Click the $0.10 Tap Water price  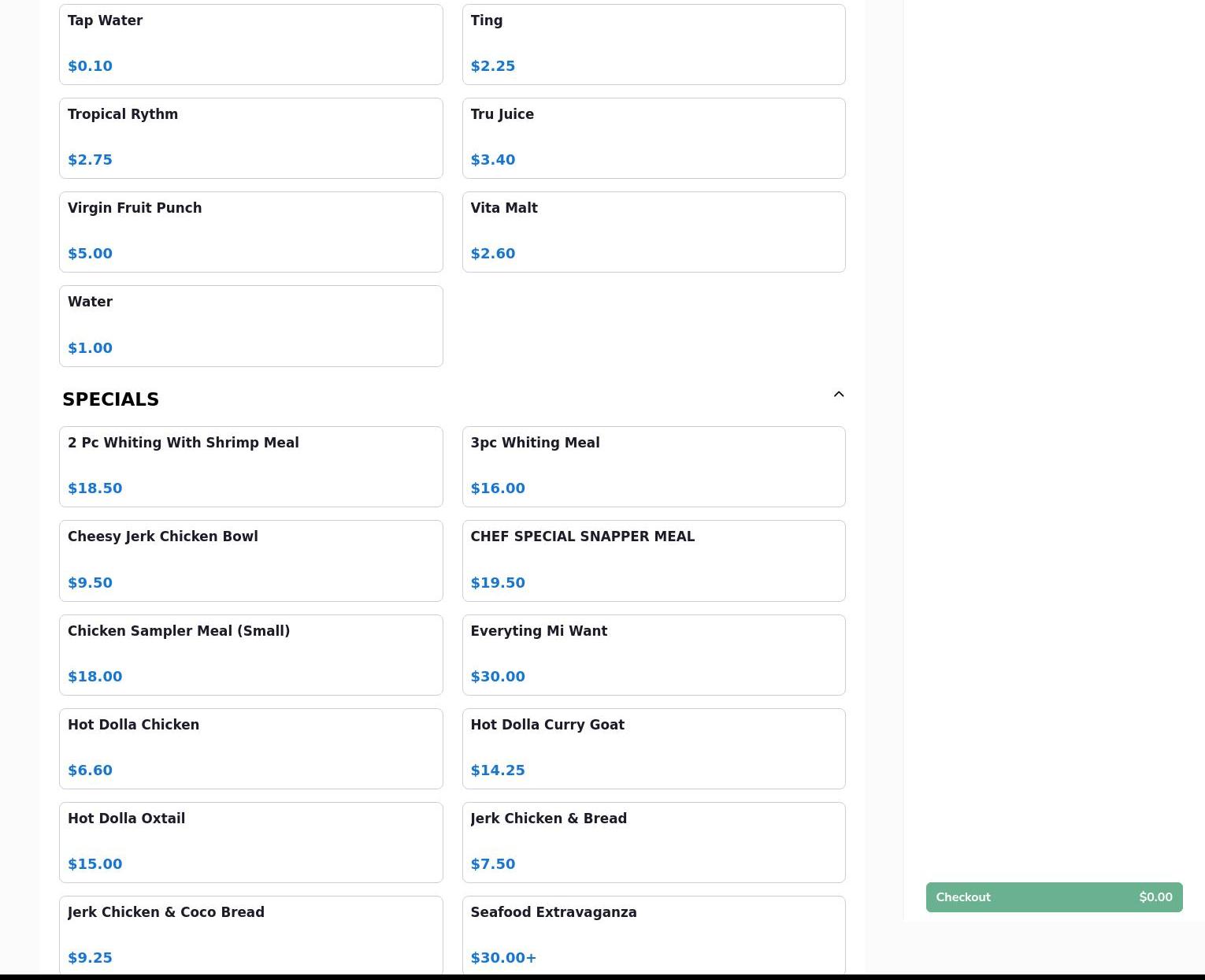click(x=91, y=66)
